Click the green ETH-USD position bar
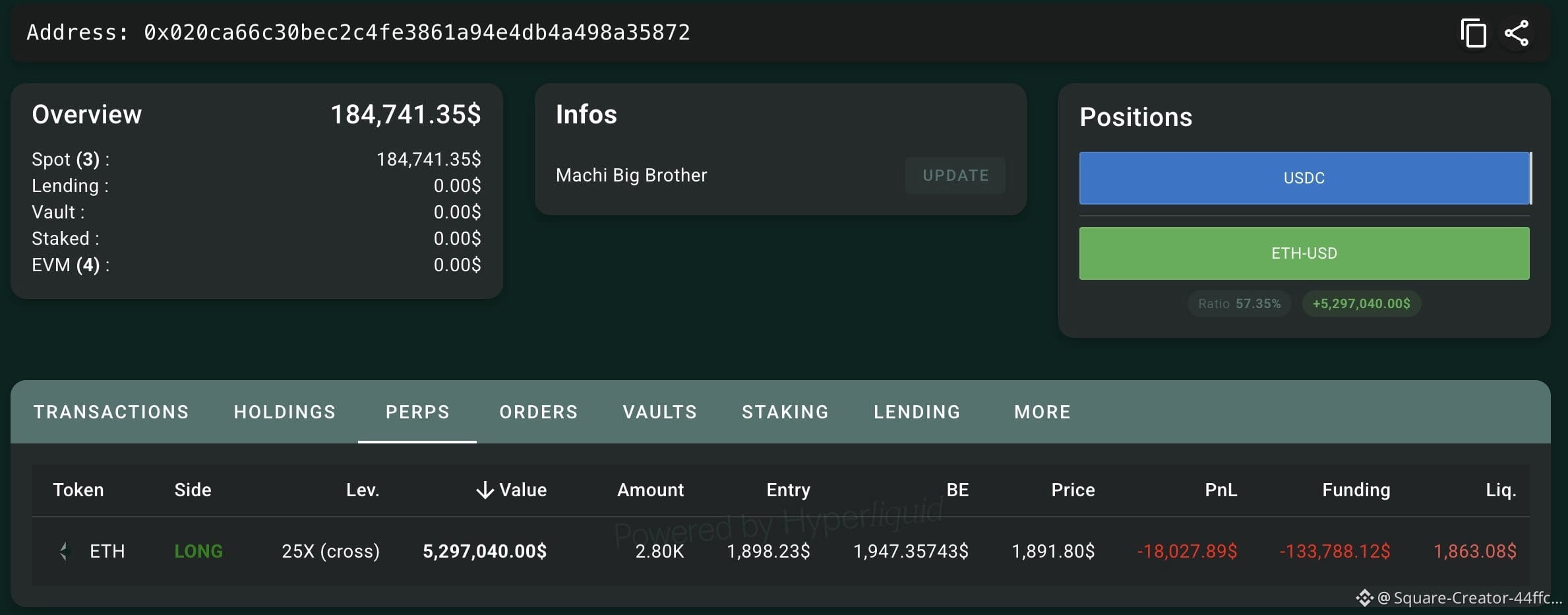Image resolution: width=1568 pixels, height=615 pixels. [1304, 253]
